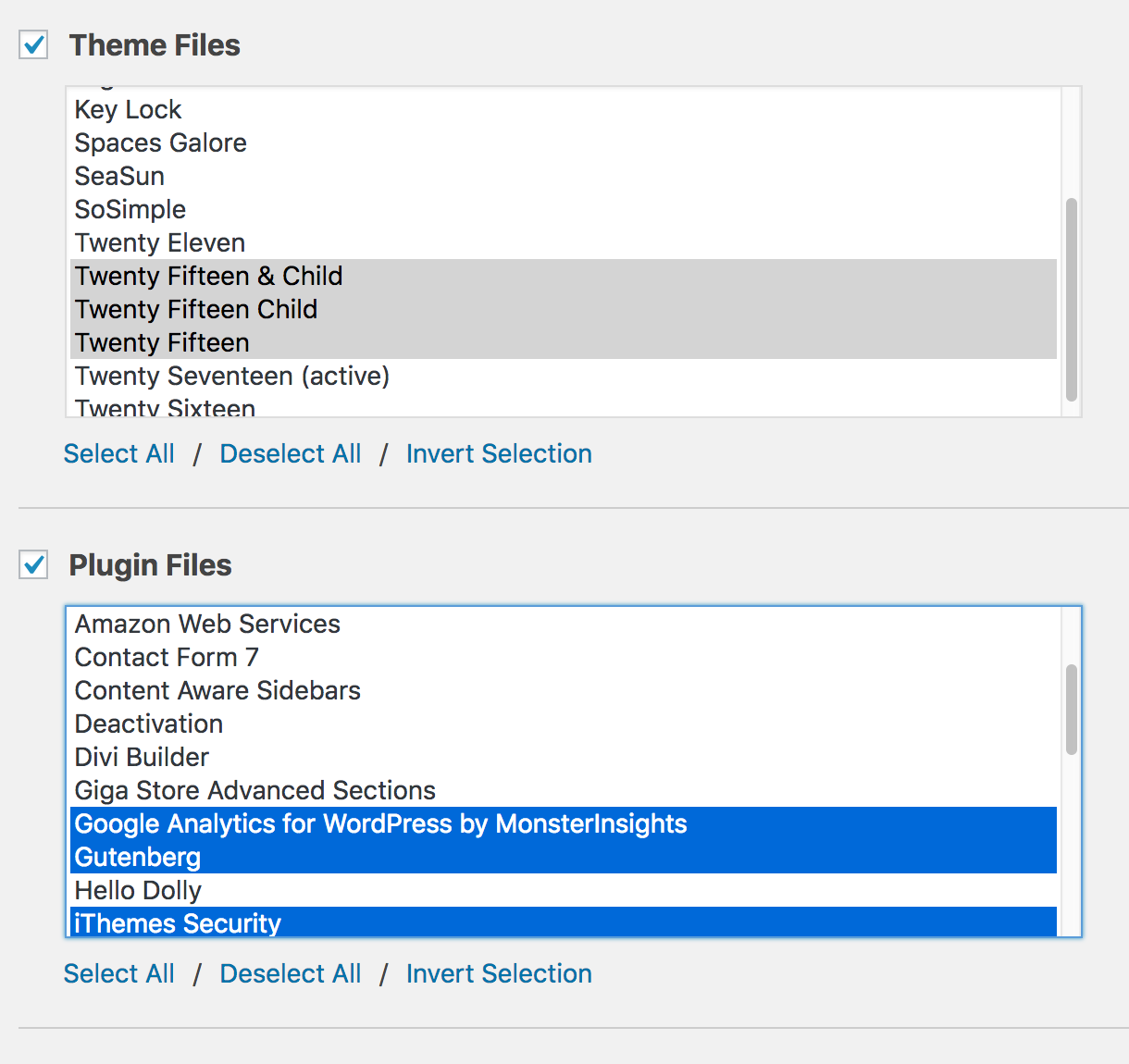The width and height of the screenshot is (1129, 1064).
Task: Select the Twenty Seventeen (active) theme
Action: coord(231,376)
